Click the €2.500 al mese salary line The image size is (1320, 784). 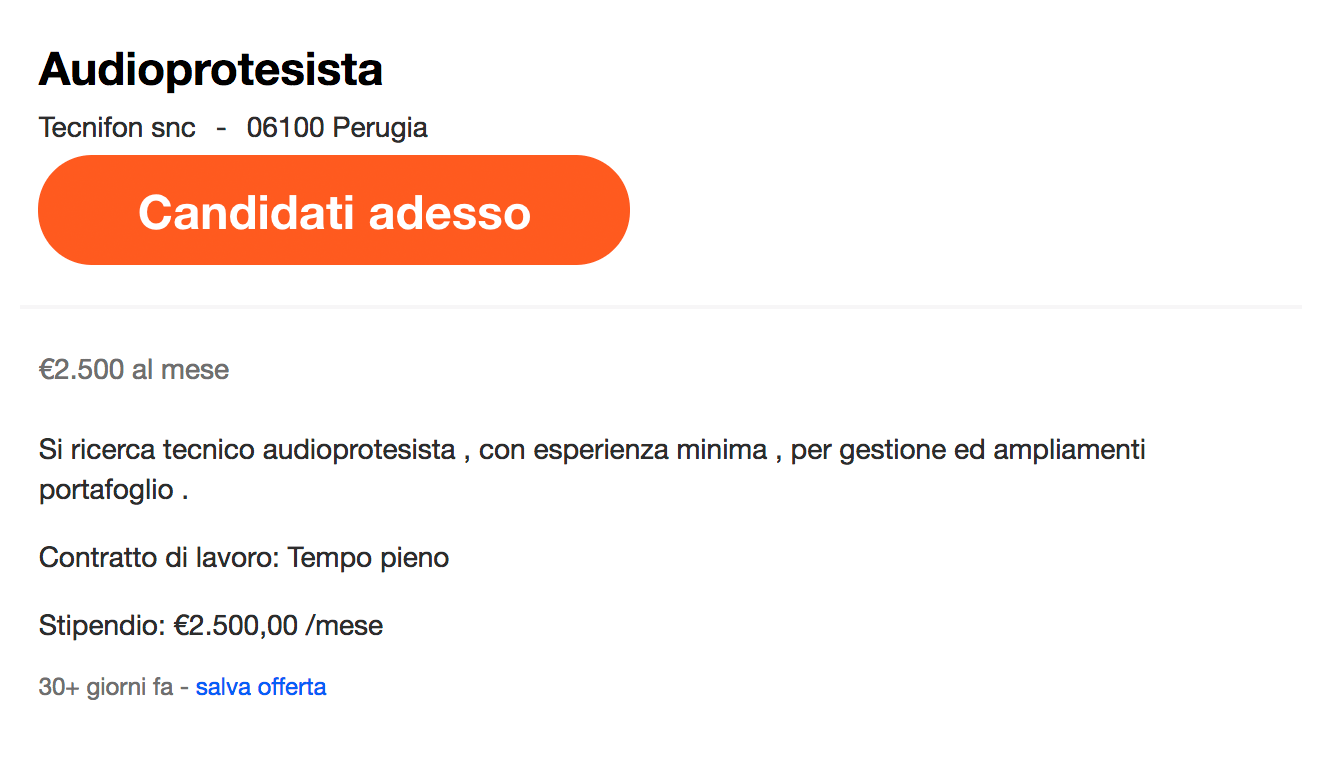pyautogui.click(x=134, y=370)
